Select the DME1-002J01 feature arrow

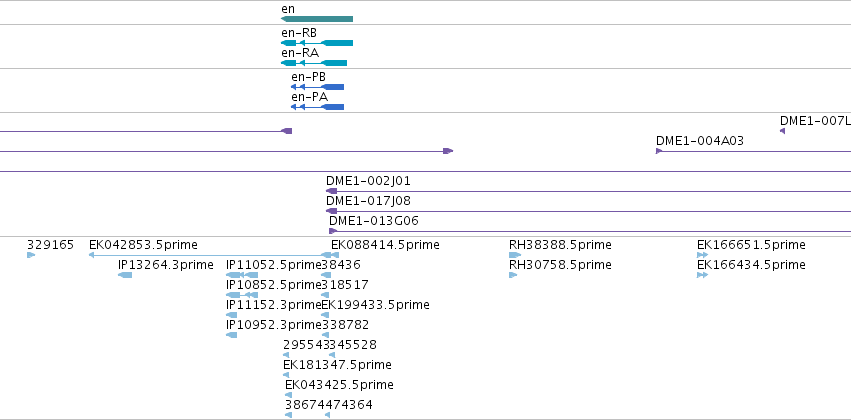point(332,191)
